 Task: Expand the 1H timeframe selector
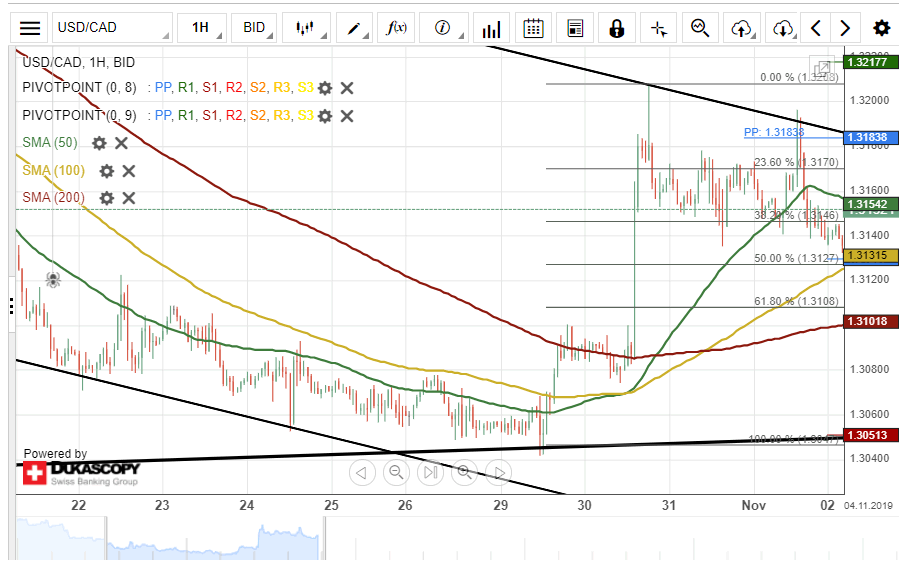201,28
